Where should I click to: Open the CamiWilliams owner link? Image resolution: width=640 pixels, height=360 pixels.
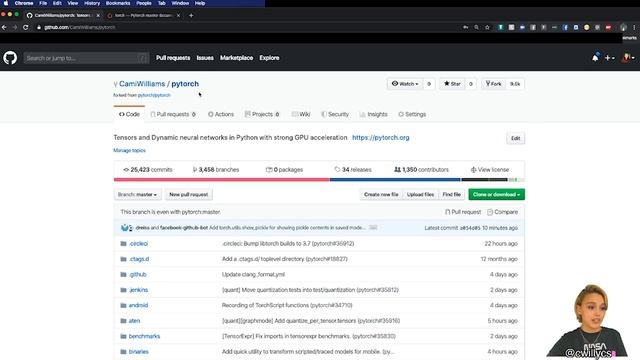click(142, 84)
